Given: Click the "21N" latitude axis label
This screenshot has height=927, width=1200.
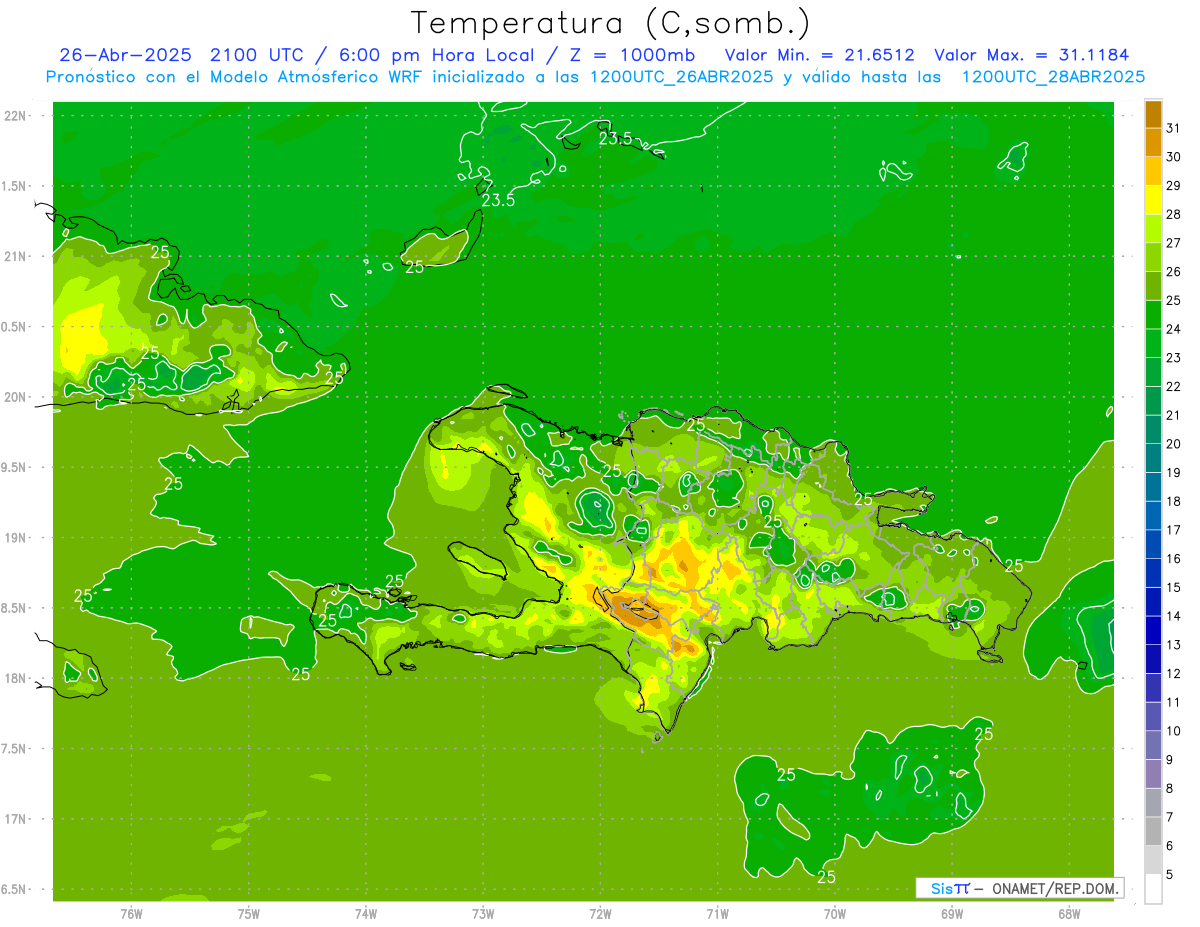Looking at the screenshot, I should [x=17, y=256].
